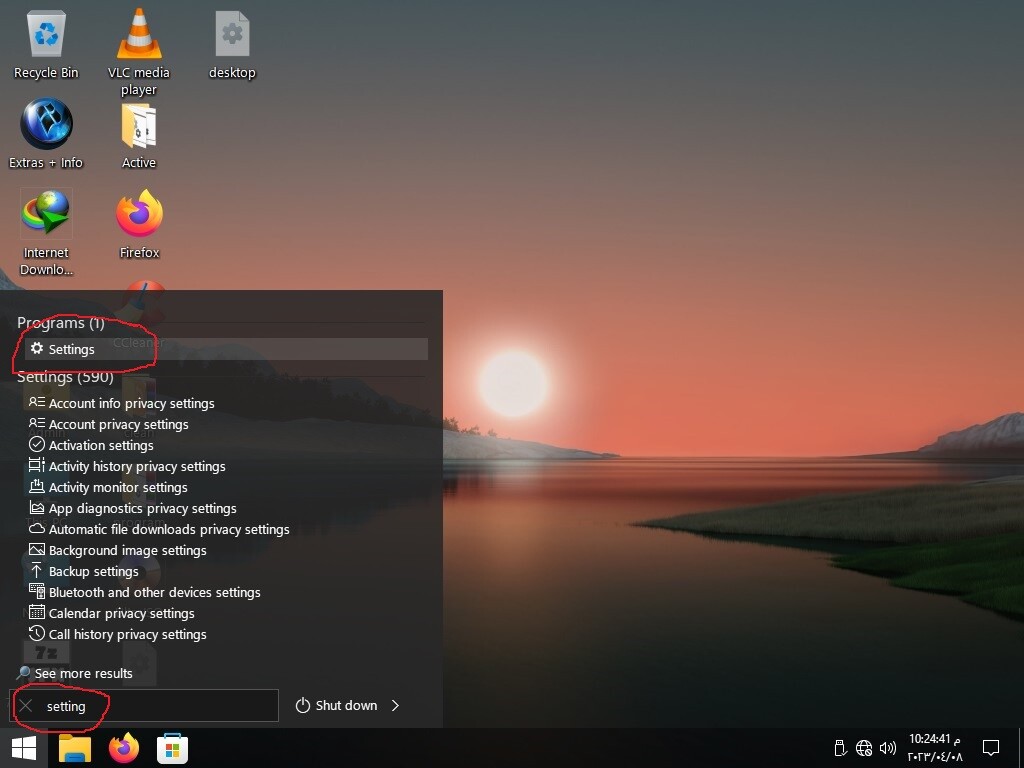Select the desktop file icon
1024x768 pixels.
(x=232, y=44)
